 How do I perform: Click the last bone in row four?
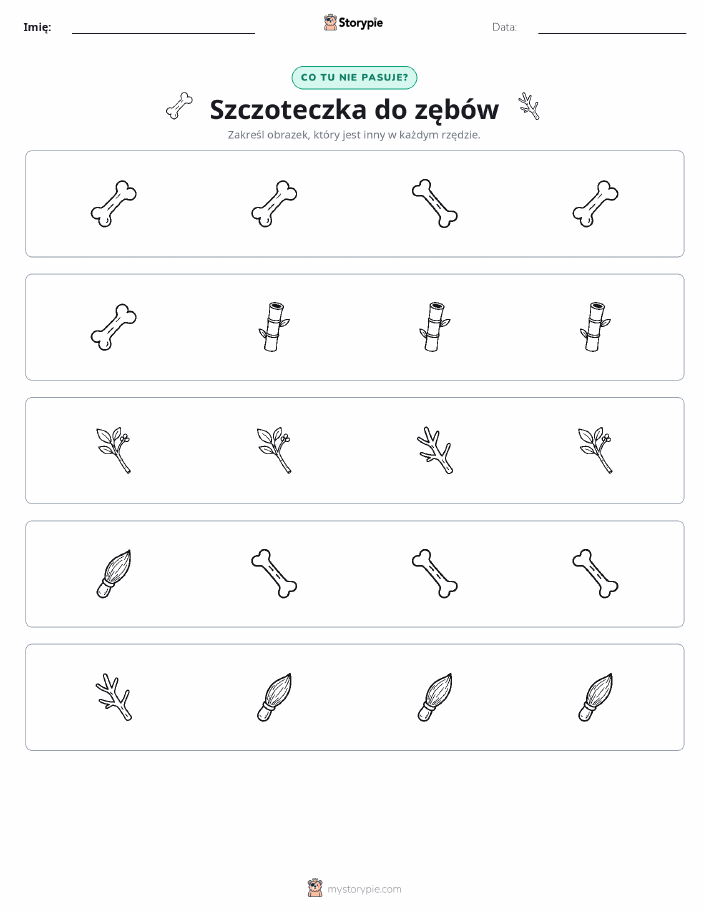tap(595, 574)
